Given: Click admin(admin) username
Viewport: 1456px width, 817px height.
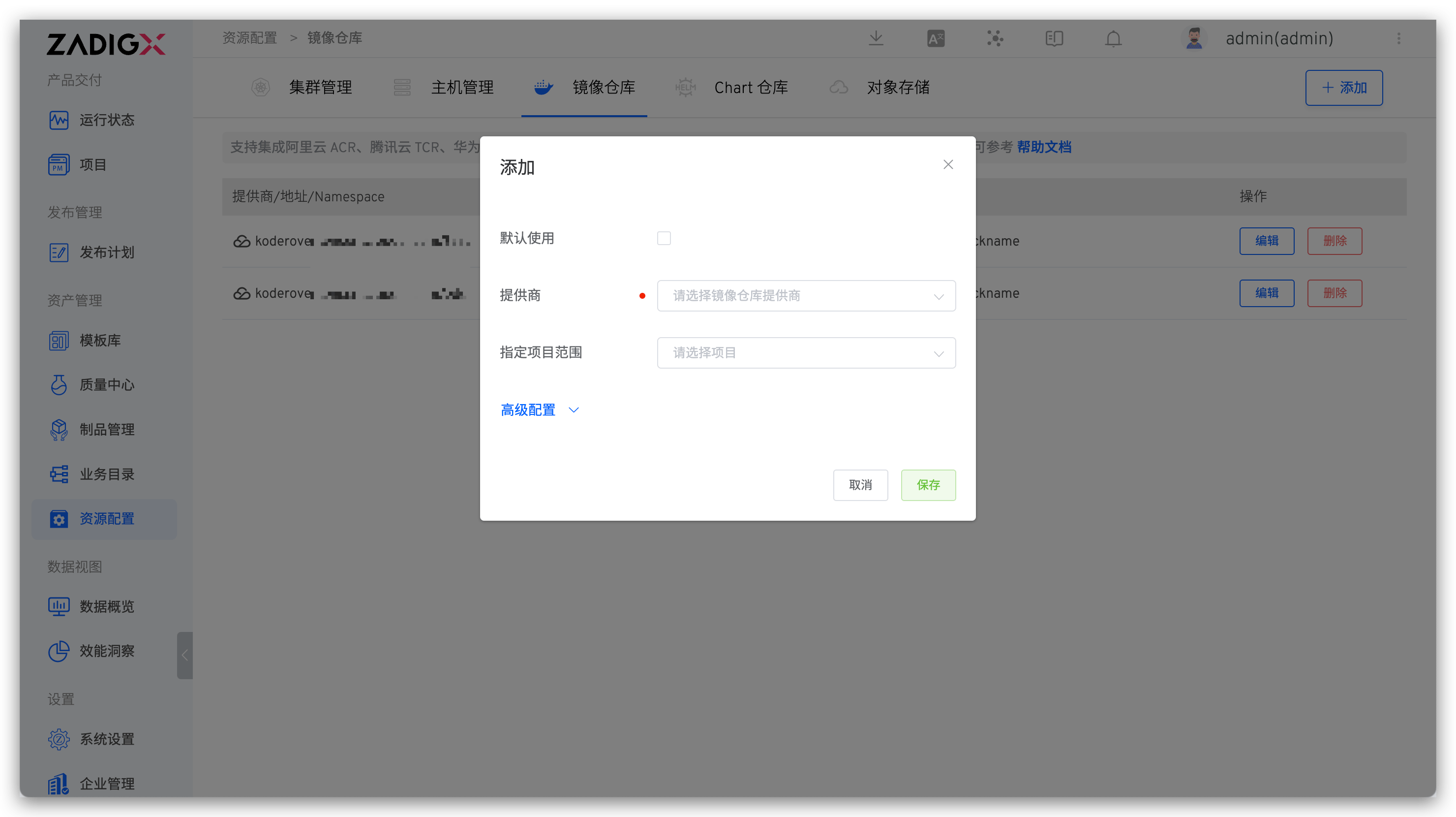Looking at the screenshot, I should pos(1279,38).
